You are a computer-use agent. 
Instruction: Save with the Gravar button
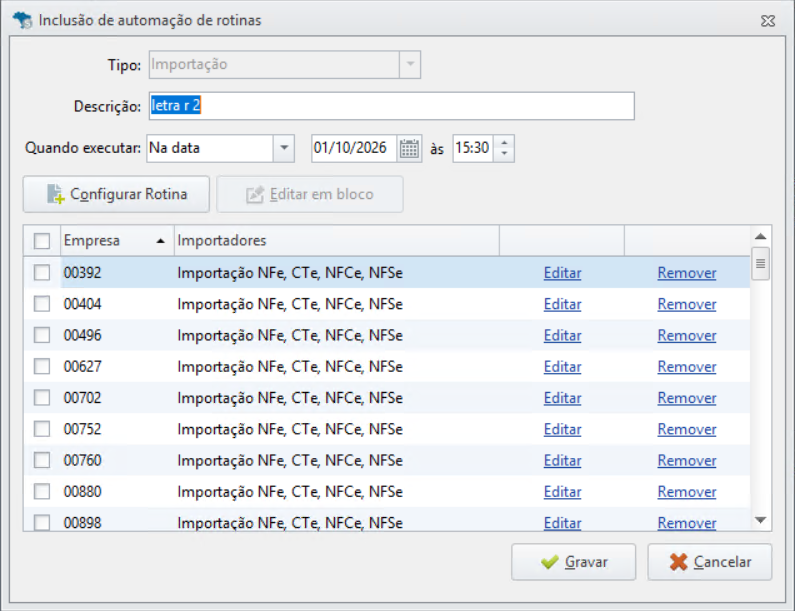(573, 562)
